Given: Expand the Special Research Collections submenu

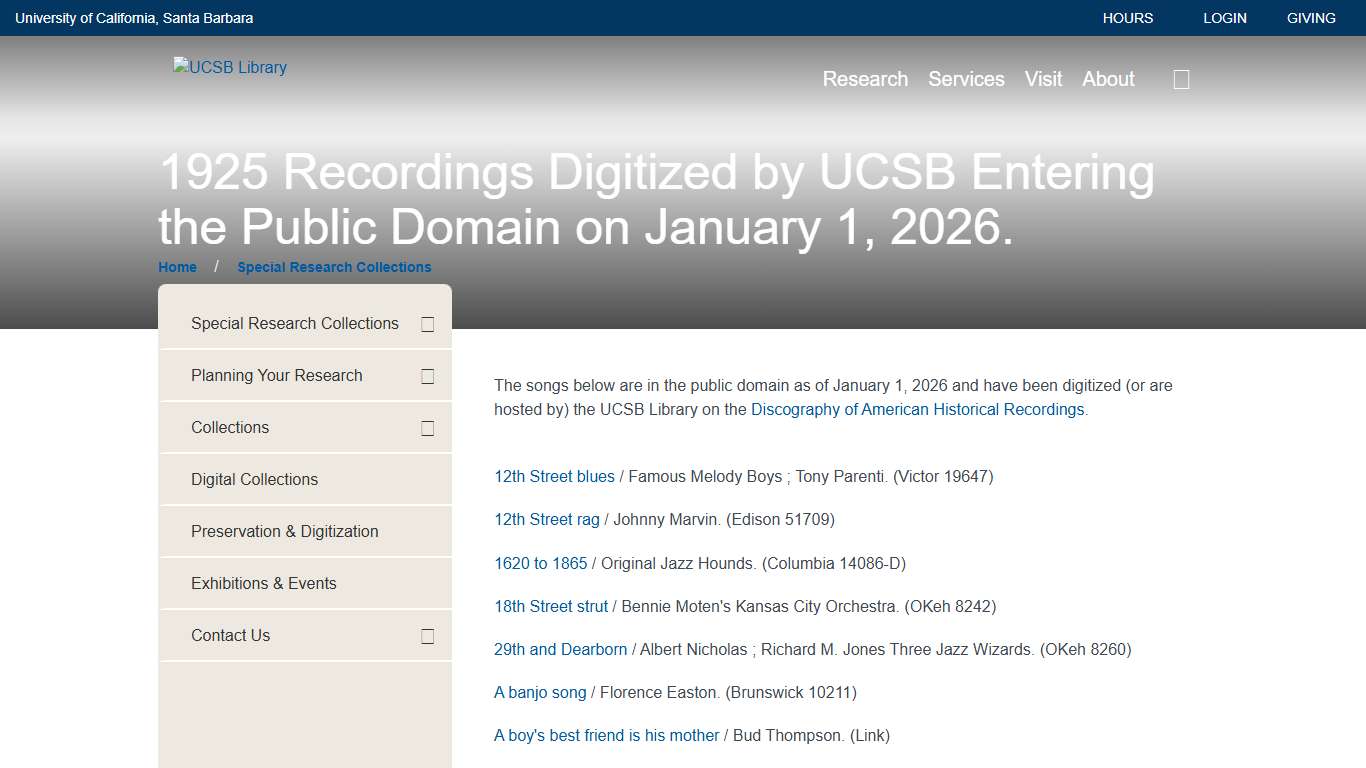Looking at the screenshot, I should click(x=427, y=323).
